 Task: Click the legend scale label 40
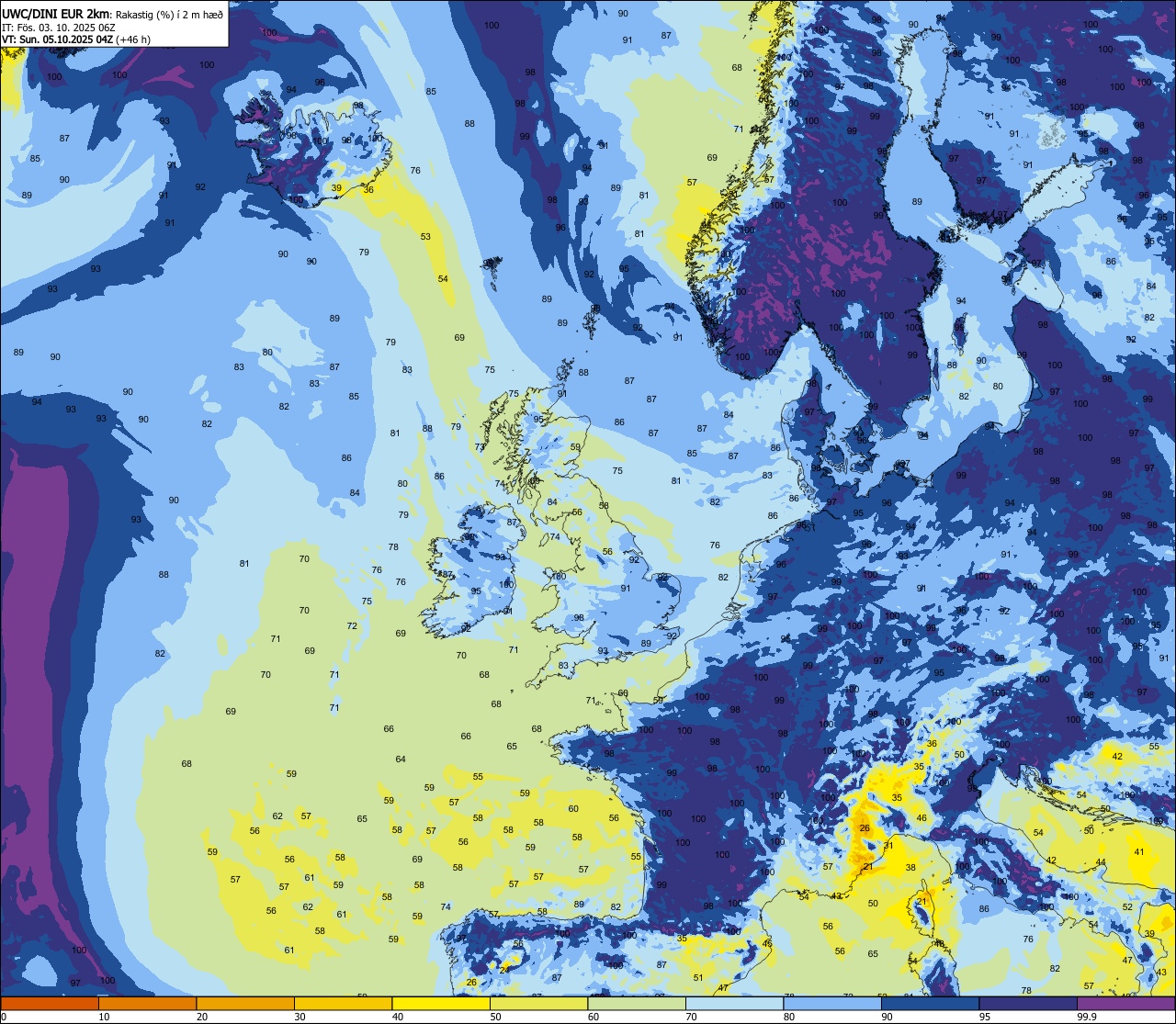click(398, 1017)
